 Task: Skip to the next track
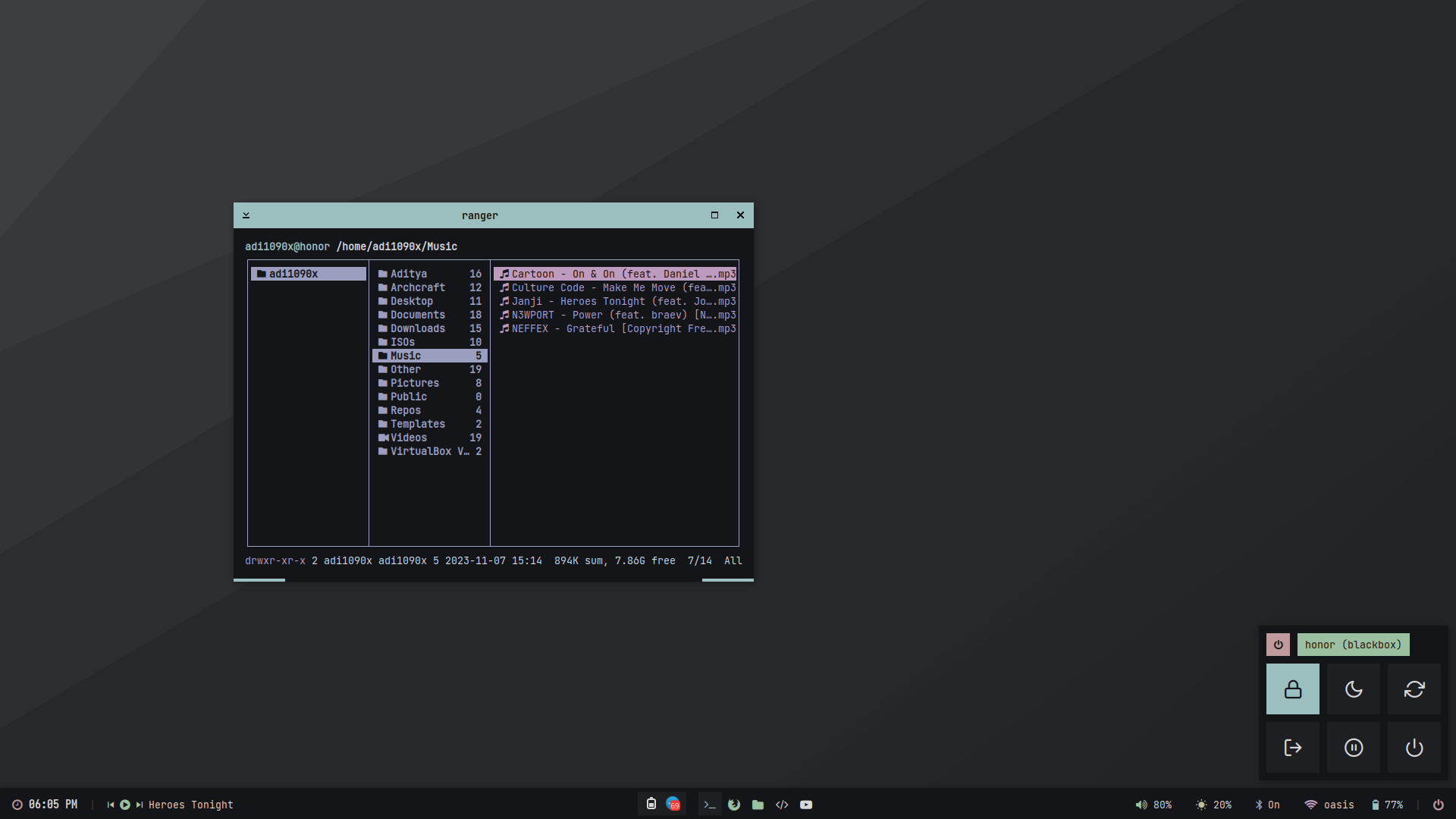pos(140,805)
